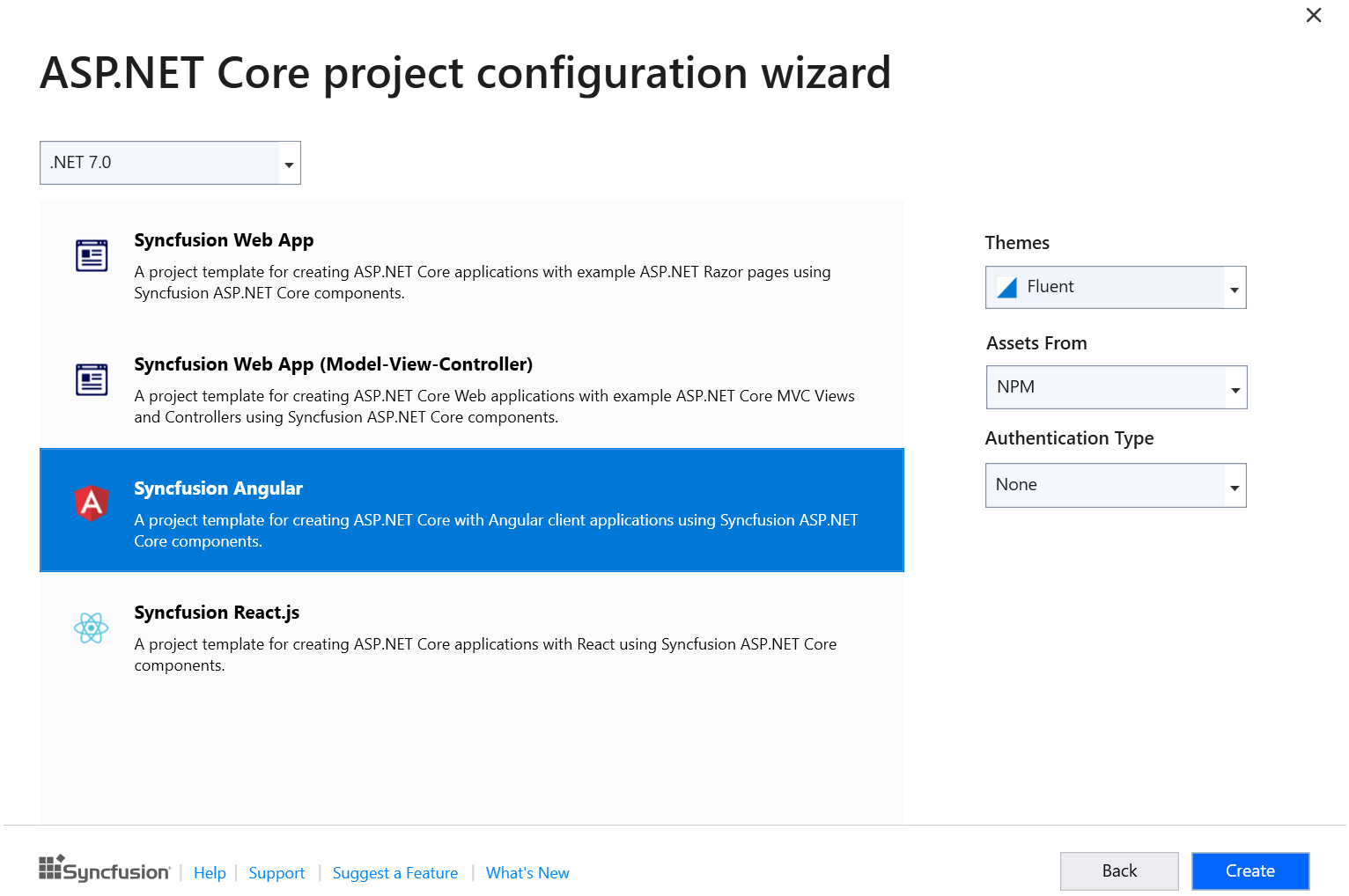Click the Syncfusion logo in footer
Screen dimensions: 1349x896
click(105, 870)
